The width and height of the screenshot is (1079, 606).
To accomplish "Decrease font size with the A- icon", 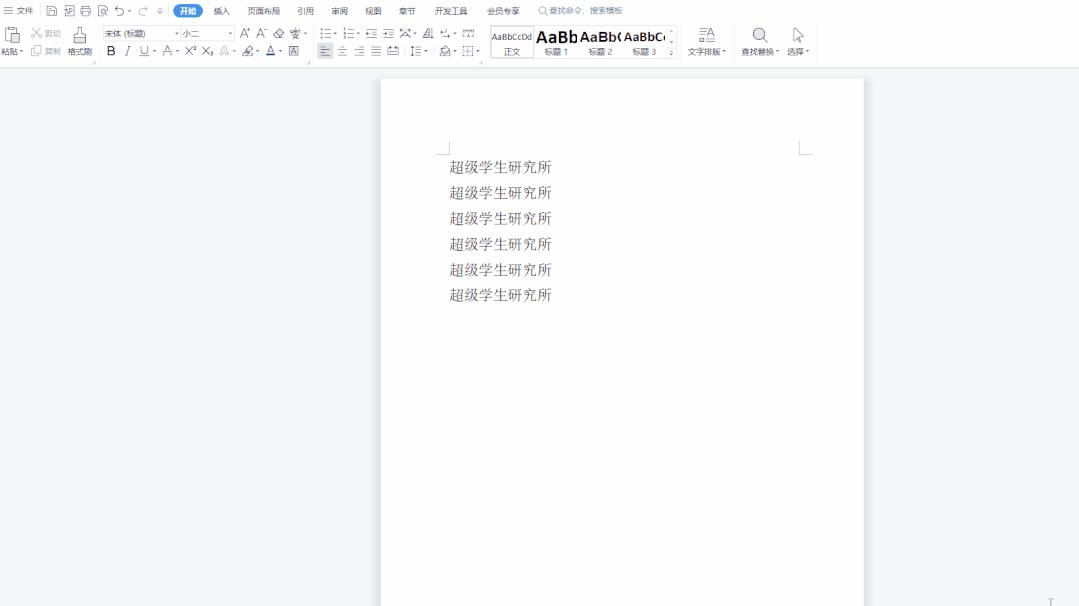I will (261, 33).
